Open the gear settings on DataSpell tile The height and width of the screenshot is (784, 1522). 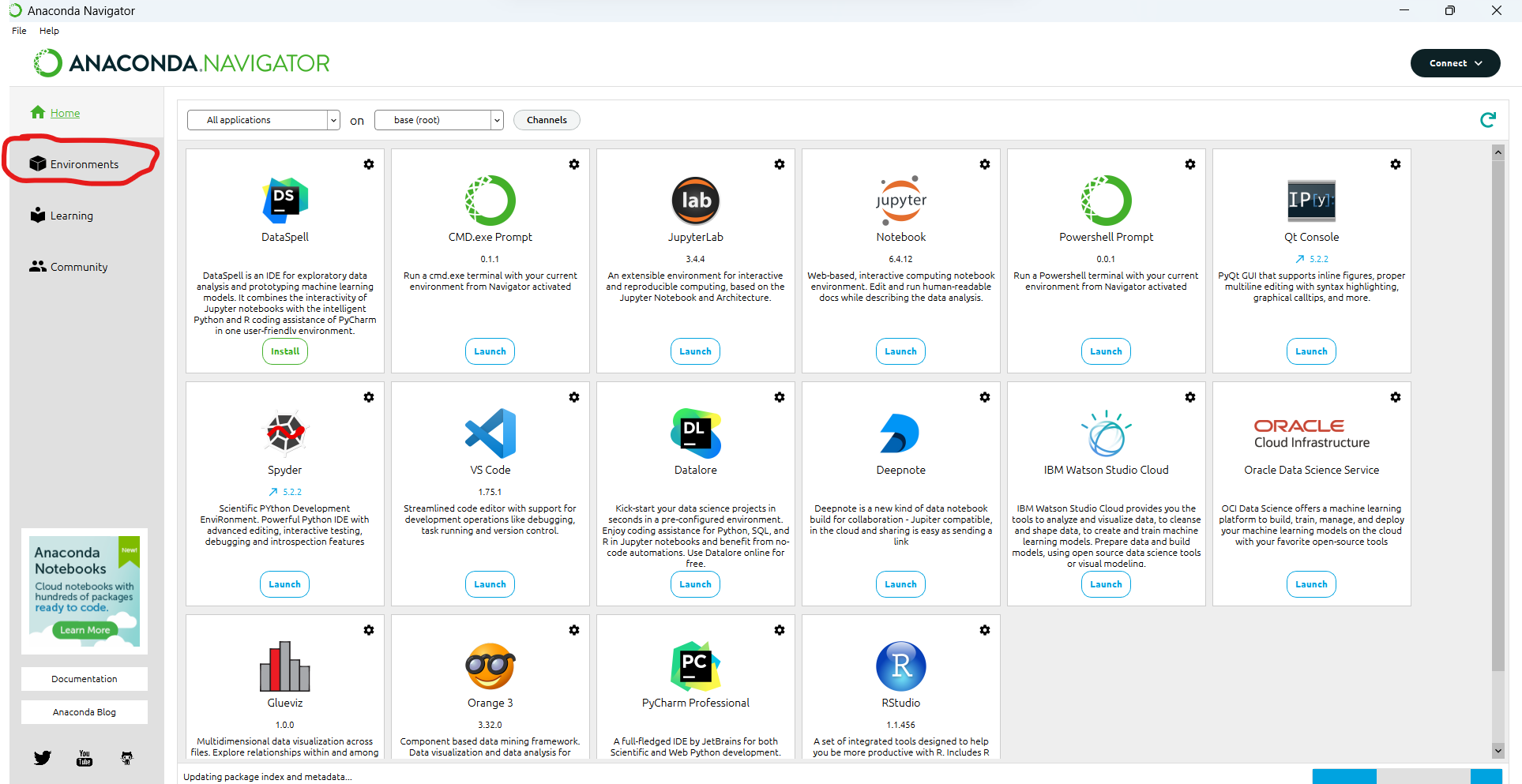[369, 164]
